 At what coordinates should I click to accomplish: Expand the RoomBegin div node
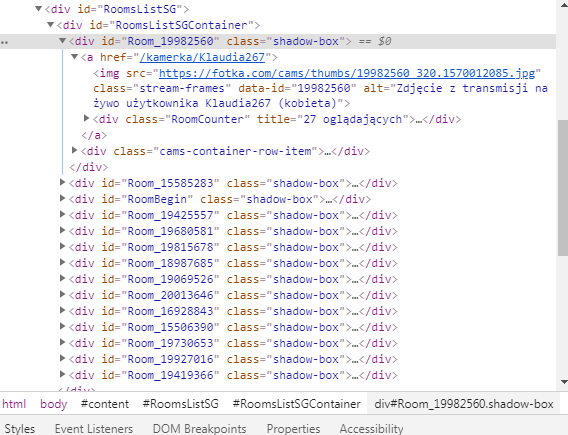coord(62,198)
